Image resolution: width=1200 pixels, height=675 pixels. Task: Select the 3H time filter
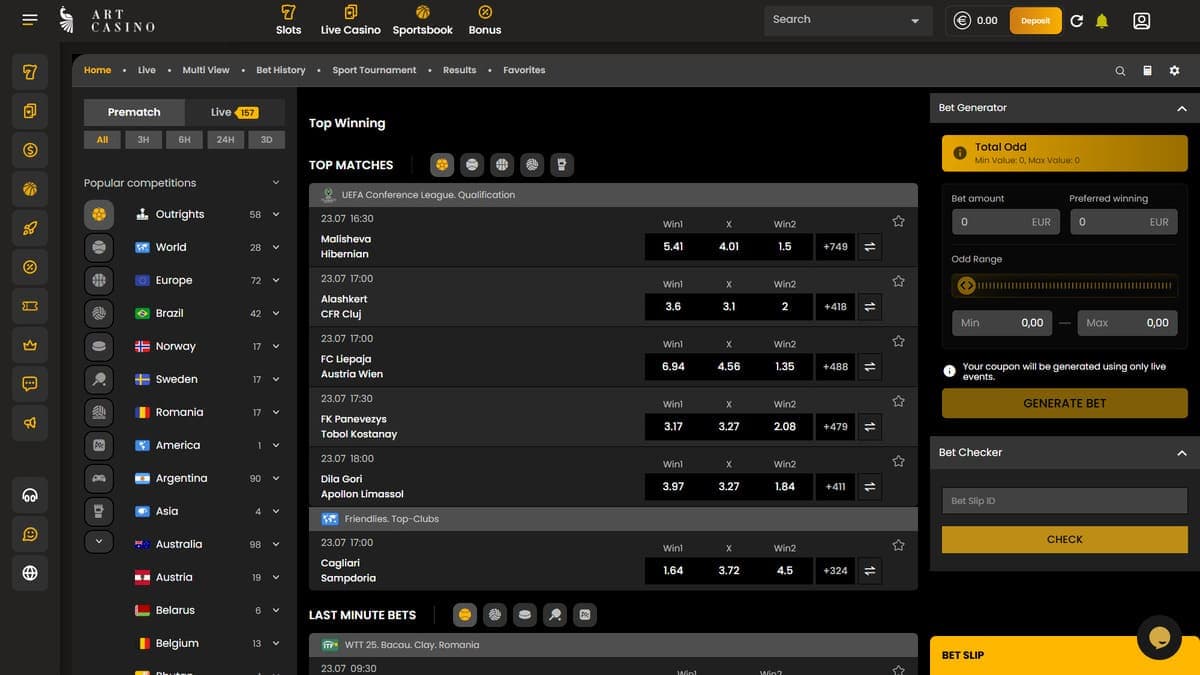click(143, 140)
